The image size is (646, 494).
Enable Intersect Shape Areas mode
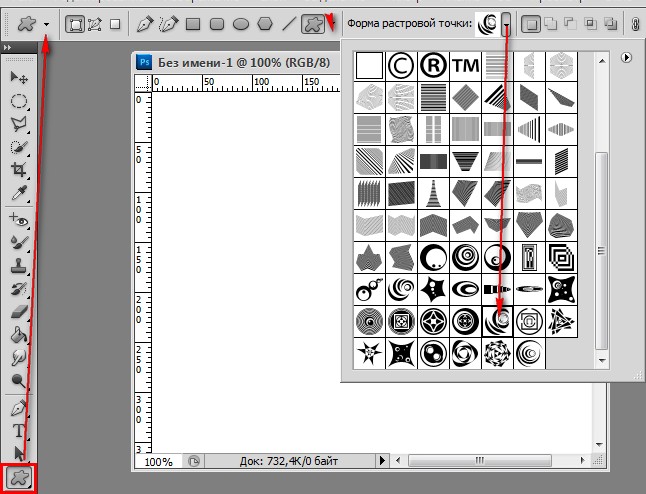[590, 24]
